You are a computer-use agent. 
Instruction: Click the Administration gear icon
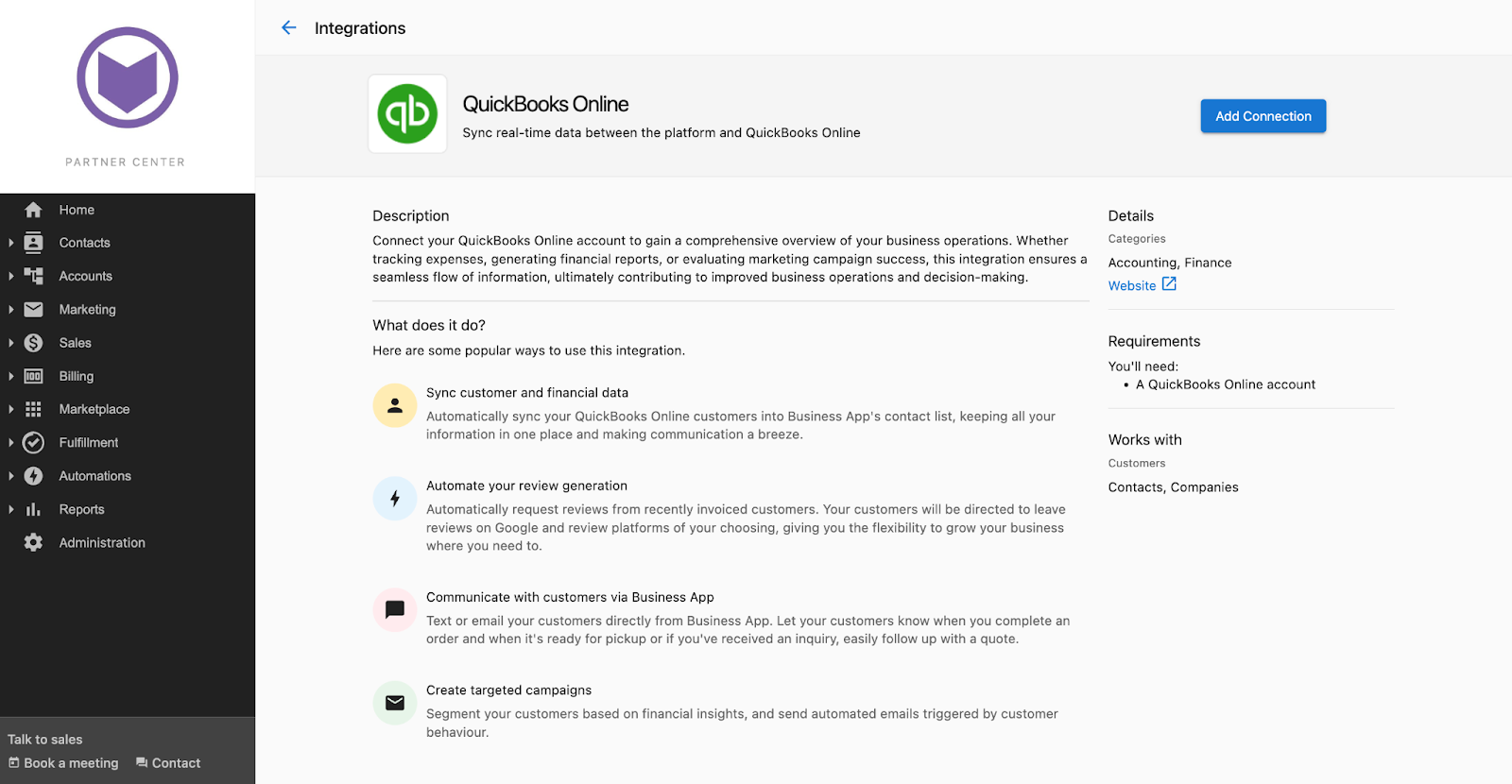[x=33, y=542]
